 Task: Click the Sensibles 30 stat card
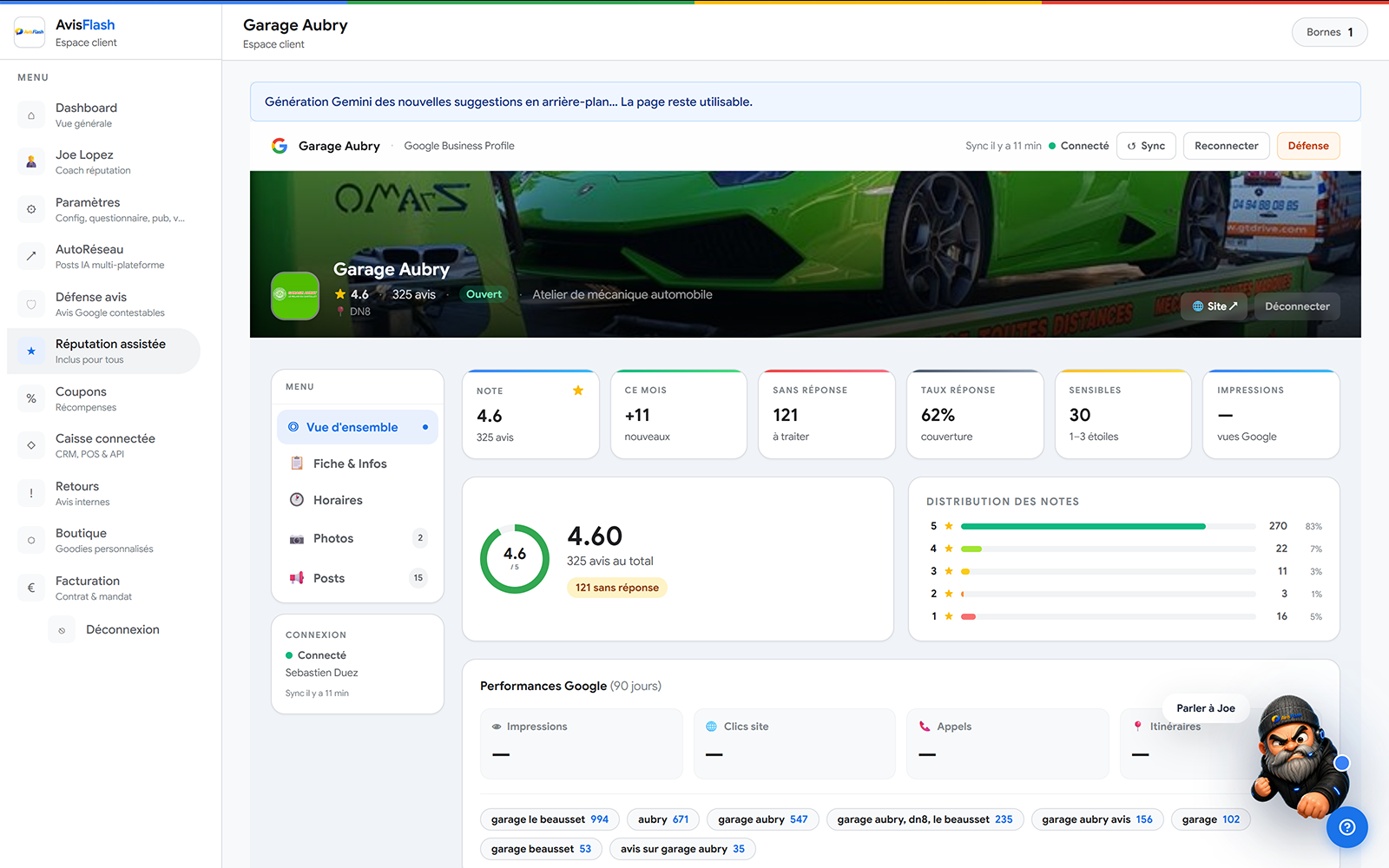click(1123, 414)
